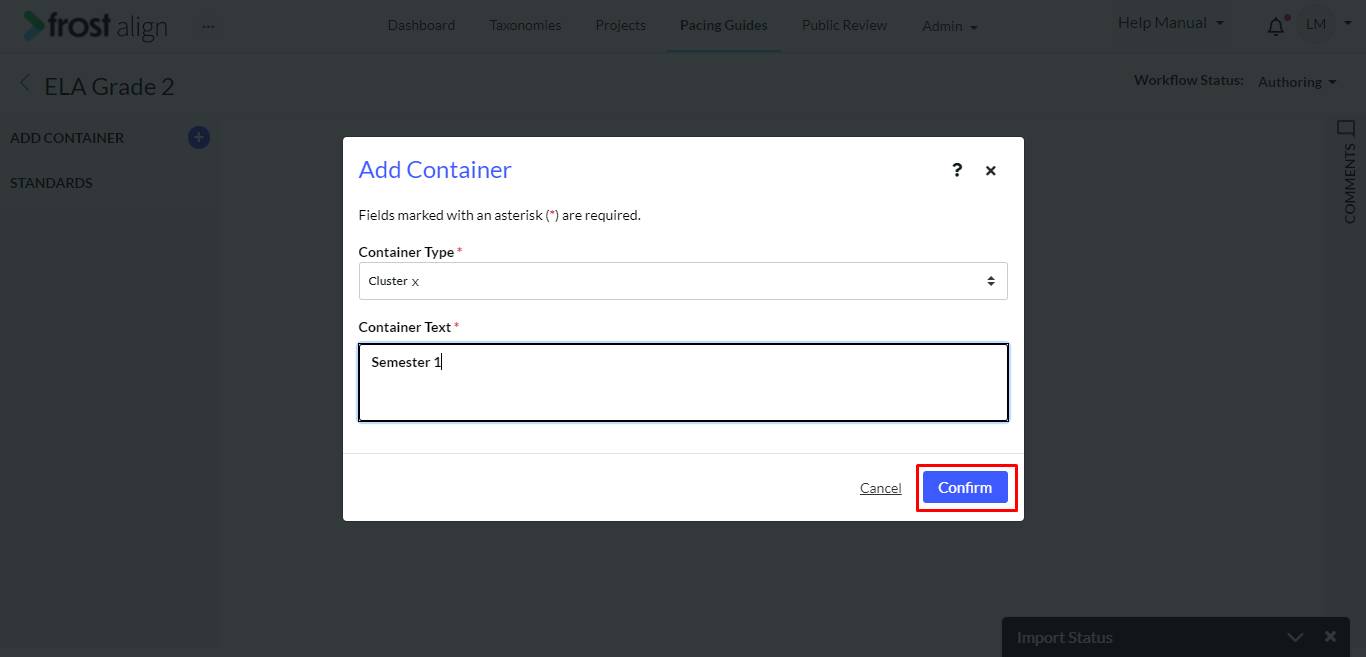Click the Cancel link

(880, 488)
